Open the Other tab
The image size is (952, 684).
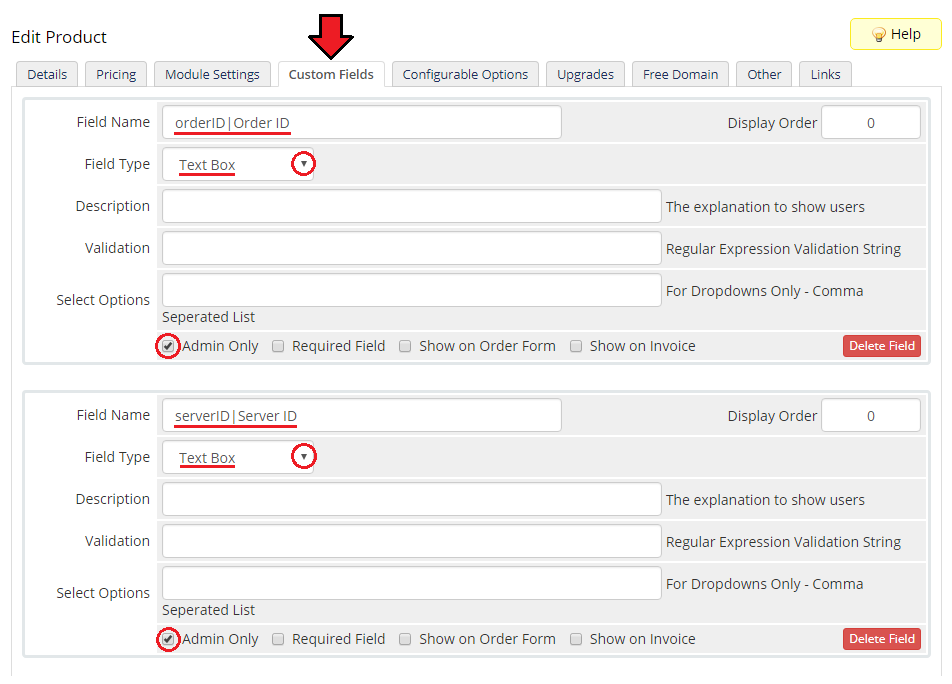(764, 74)
